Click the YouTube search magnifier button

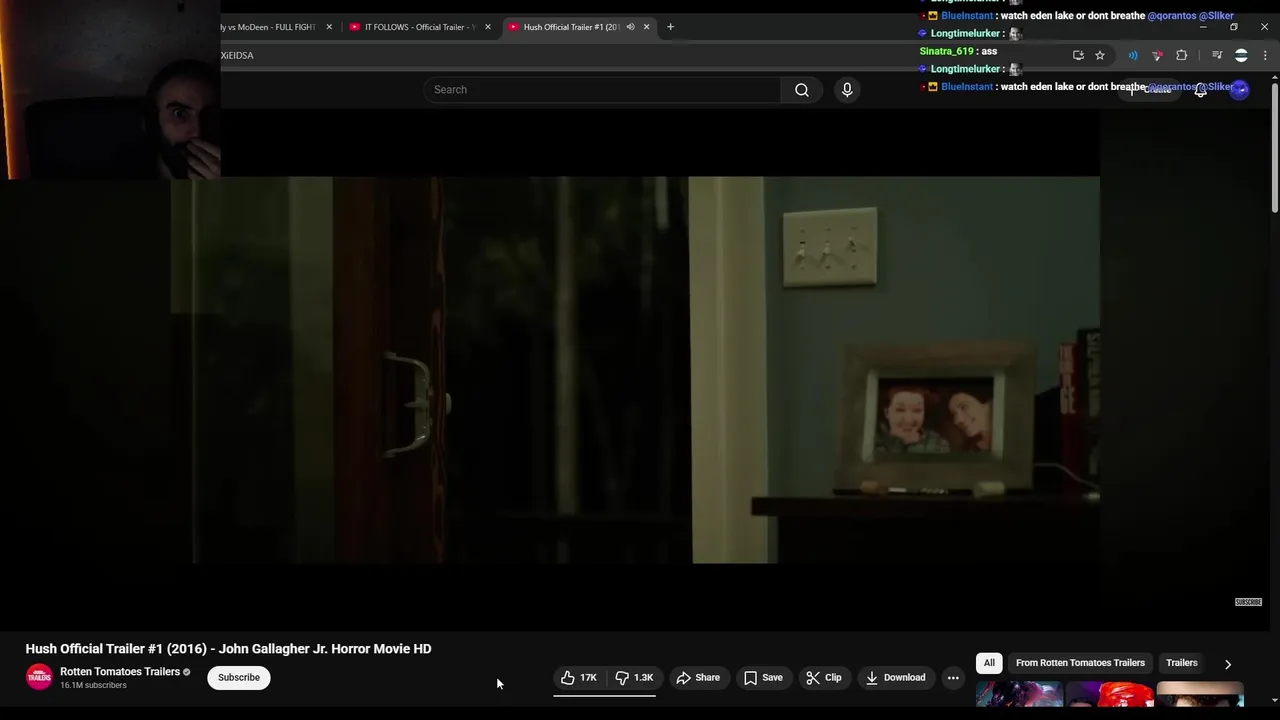(x=801, y=90)
